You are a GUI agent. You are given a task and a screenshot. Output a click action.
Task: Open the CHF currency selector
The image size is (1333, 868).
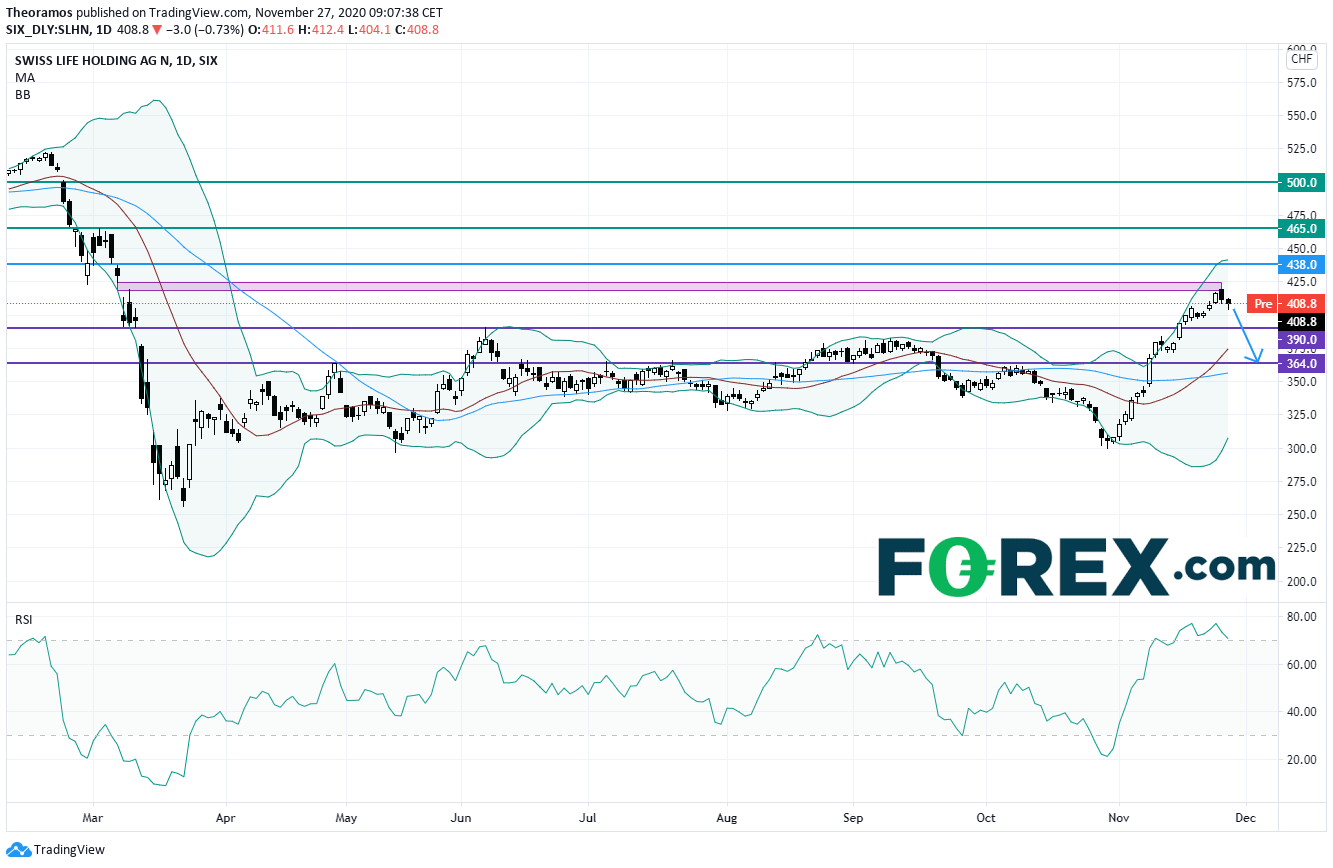(x=1302, y=59)
